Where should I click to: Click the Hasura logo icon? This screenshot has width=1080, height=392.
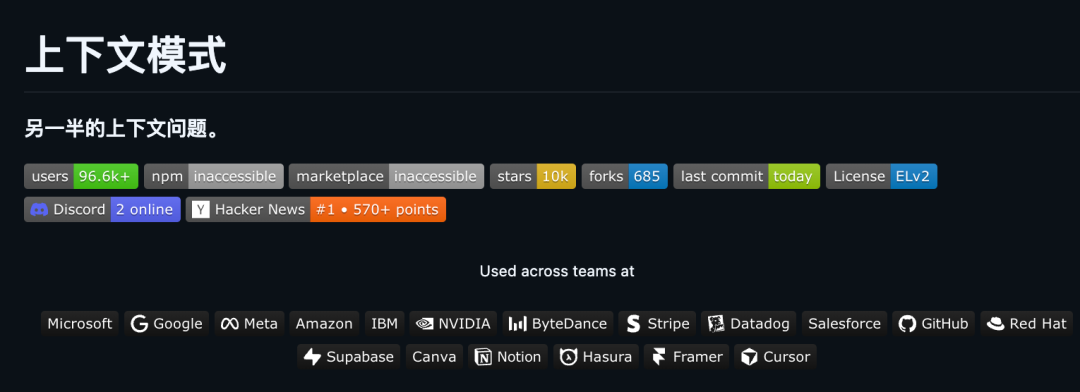tap(568, 357)
